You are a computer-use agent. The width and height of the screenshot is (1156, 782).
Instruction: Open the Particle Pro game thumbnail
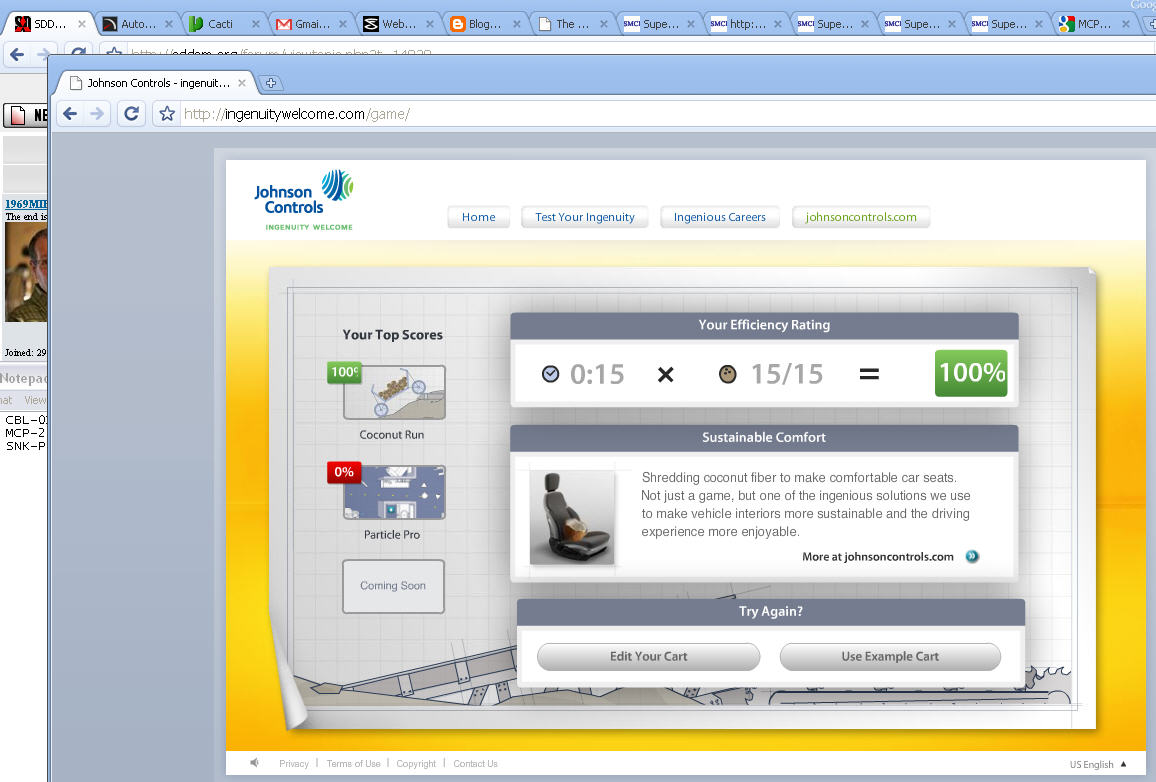tap(394, 492)
